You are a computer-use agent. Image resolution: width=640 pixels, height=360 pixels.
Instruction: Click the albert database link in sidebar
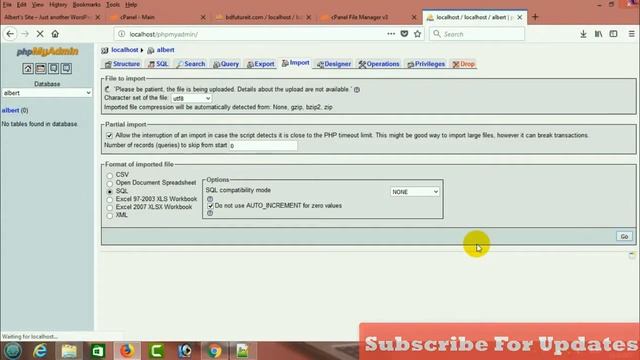10,110
